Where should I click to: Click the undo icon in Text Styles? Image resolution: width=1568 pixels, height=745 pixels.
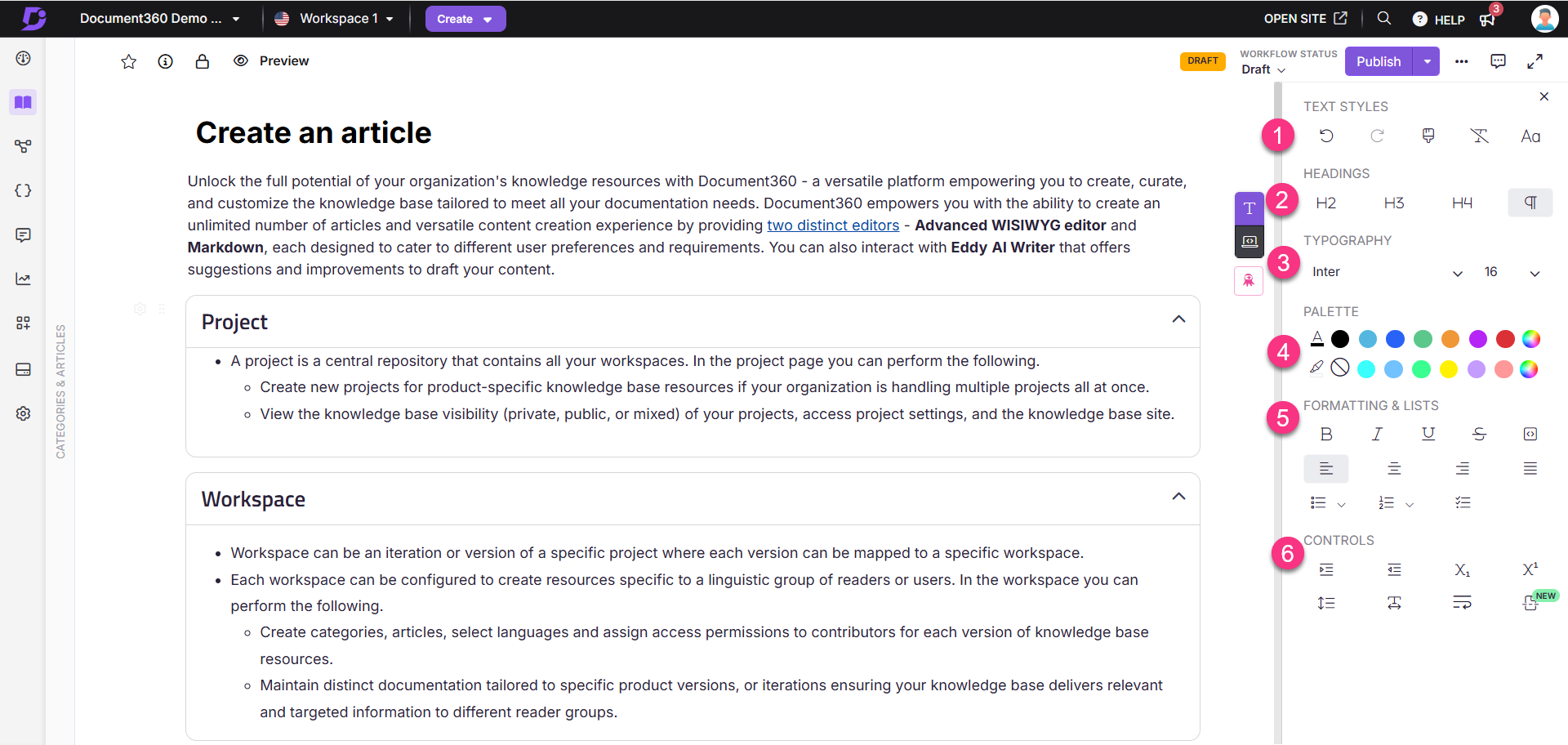tap(1326, 136)
